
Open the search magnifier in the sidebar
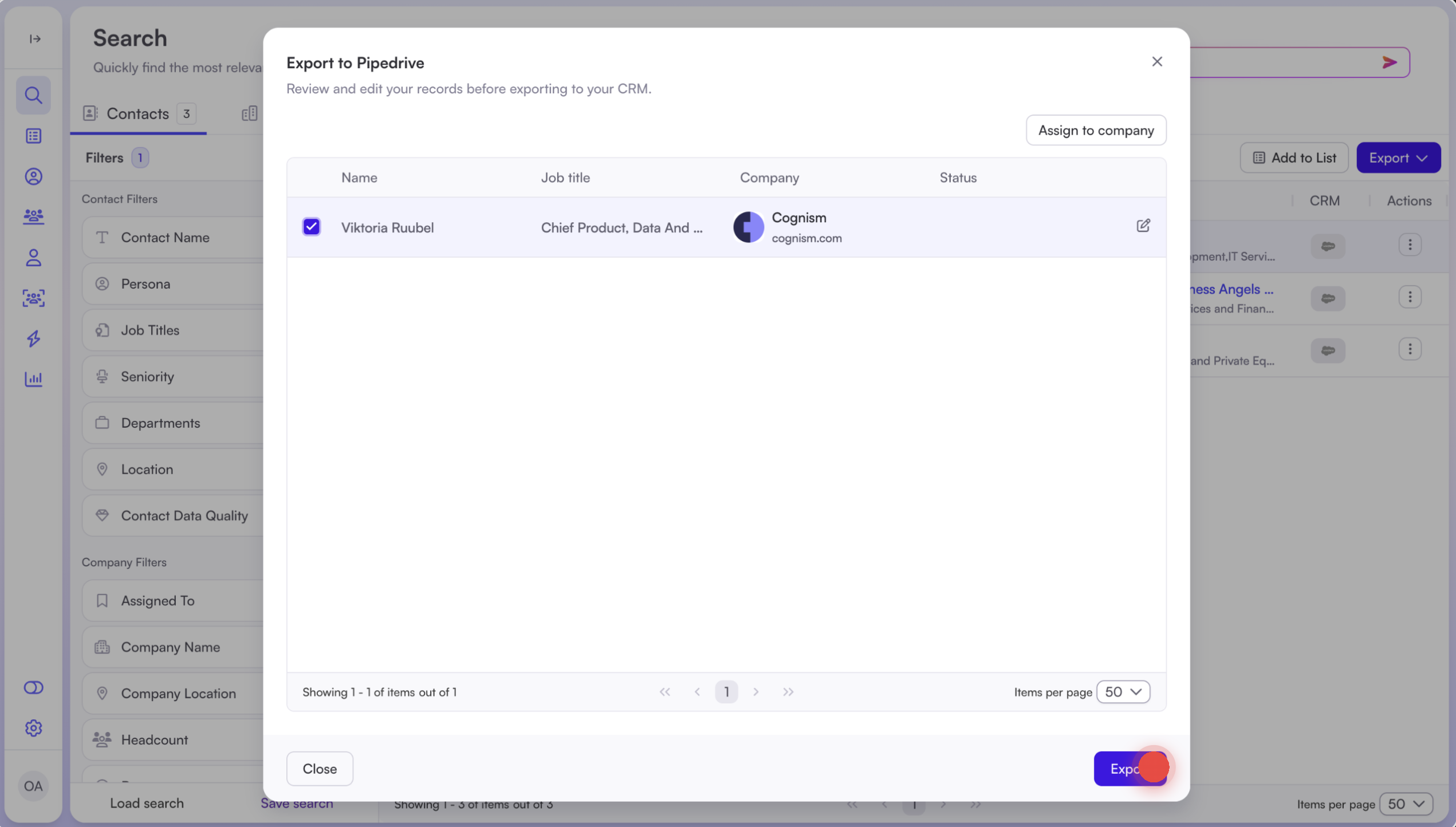pos(33,95)
